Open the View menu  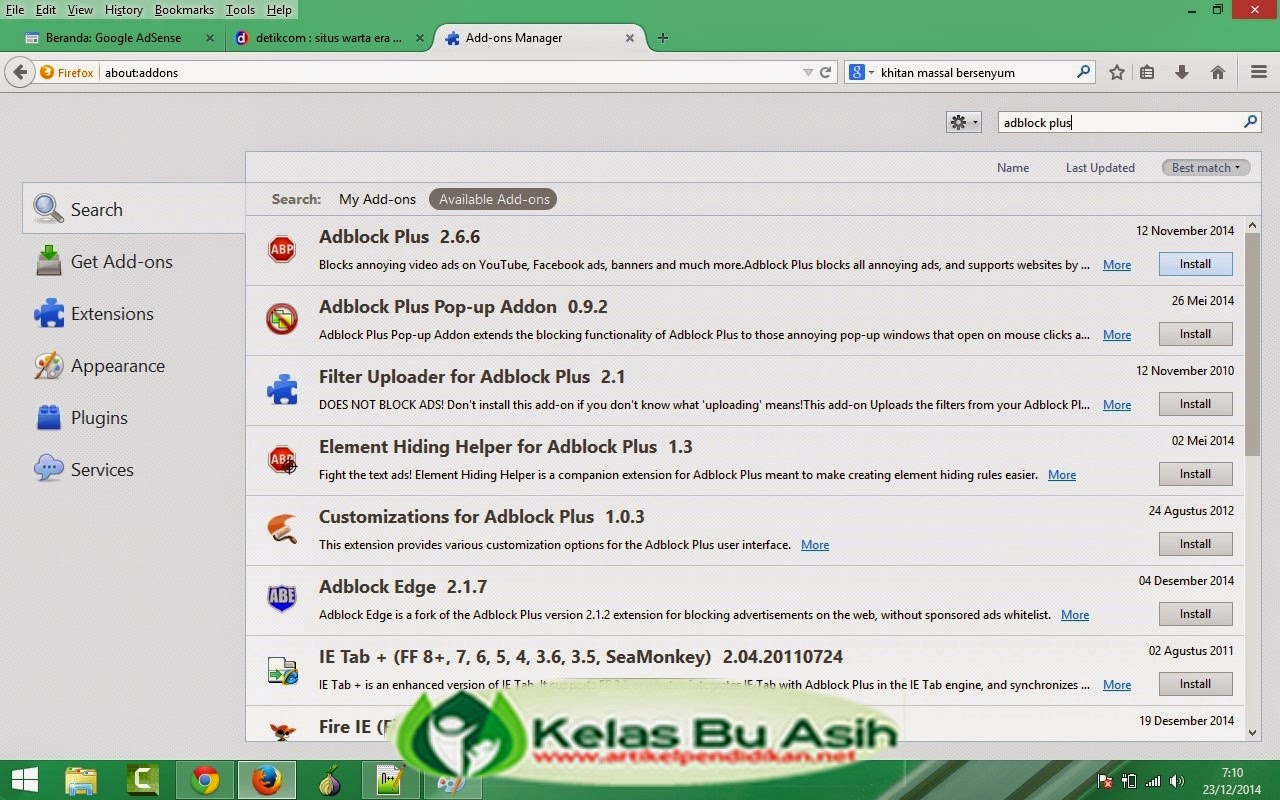[x=80, y=10]
